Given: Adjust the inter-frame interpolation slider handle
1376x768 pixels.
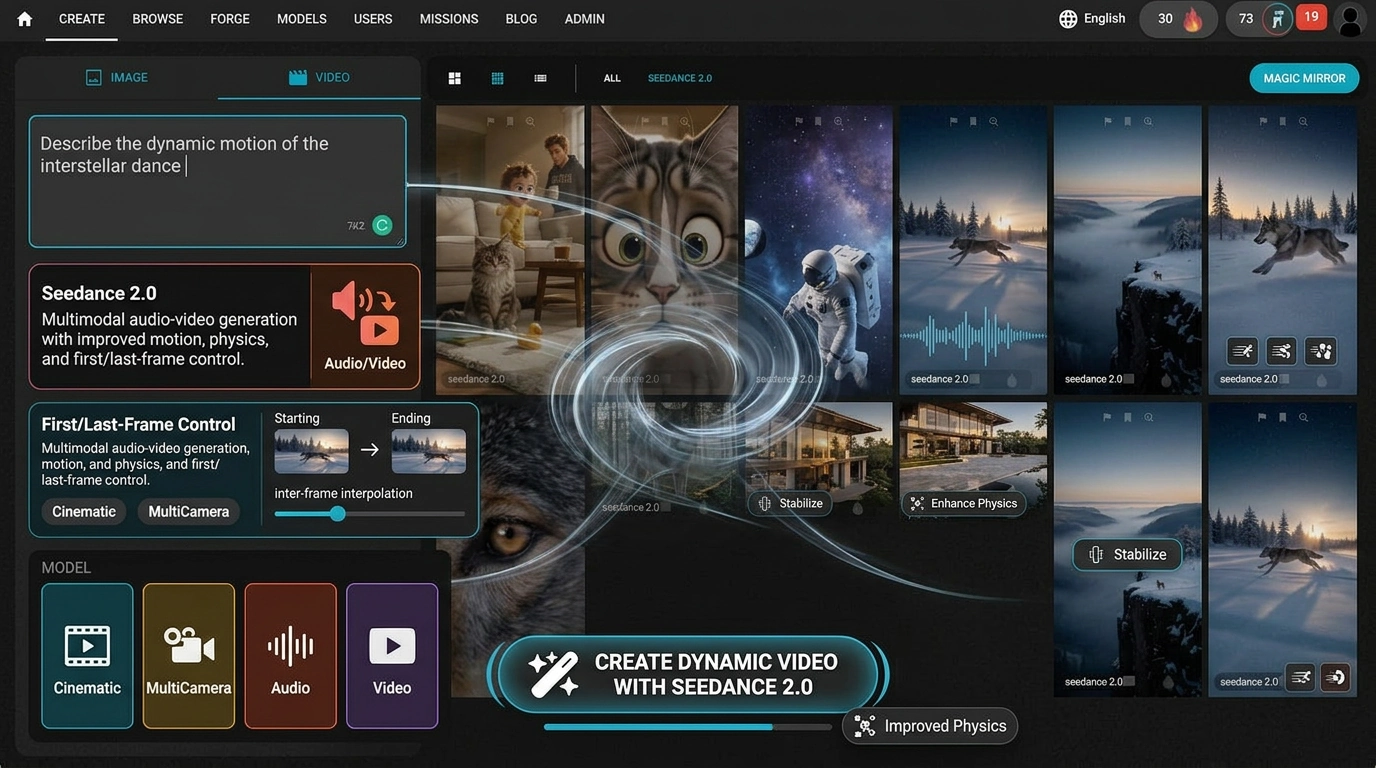Looking at the screenshot, I should click(338, 514).
